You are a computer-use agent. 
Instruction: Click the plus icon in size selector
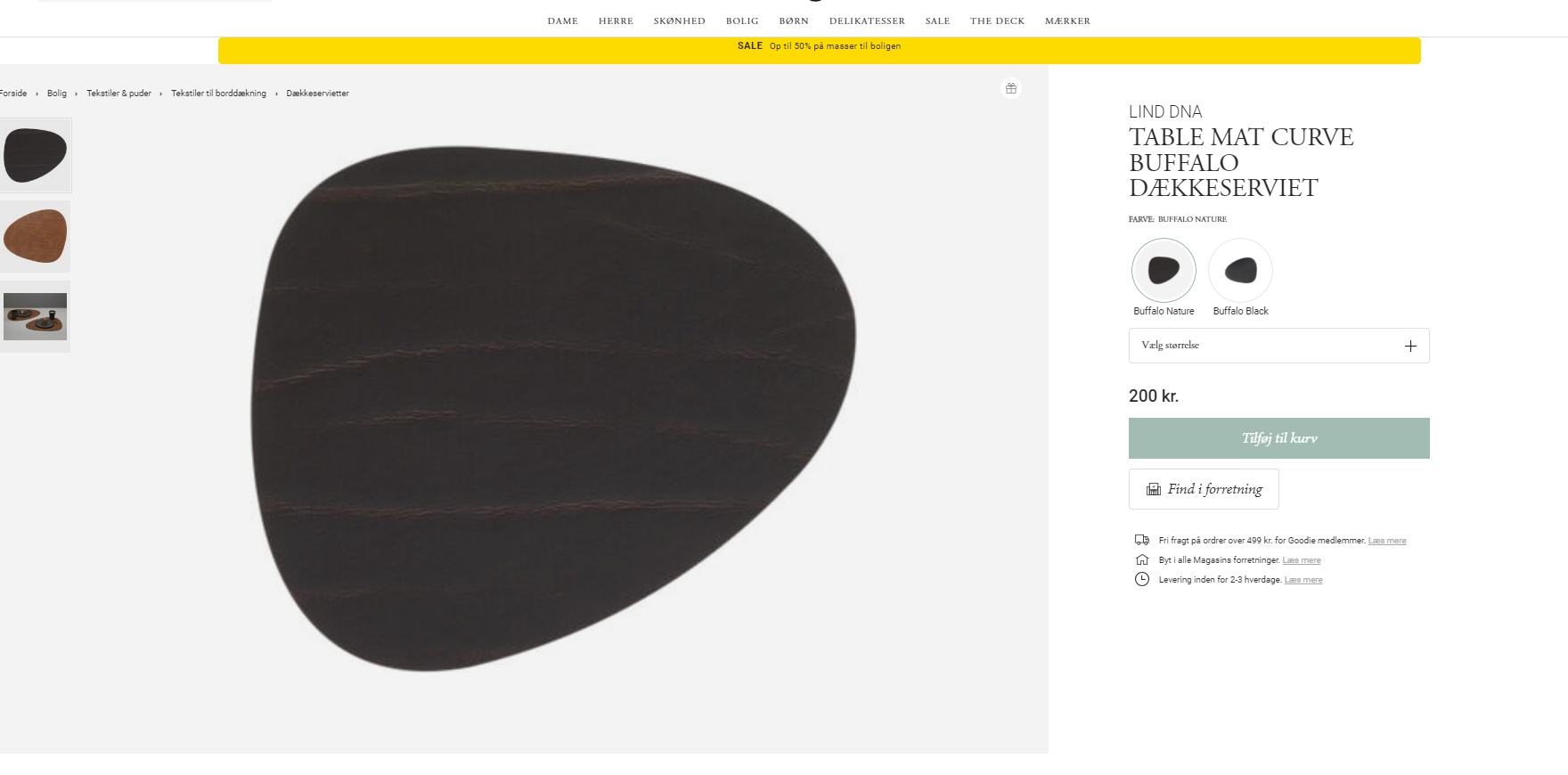tap(1410, 346)
